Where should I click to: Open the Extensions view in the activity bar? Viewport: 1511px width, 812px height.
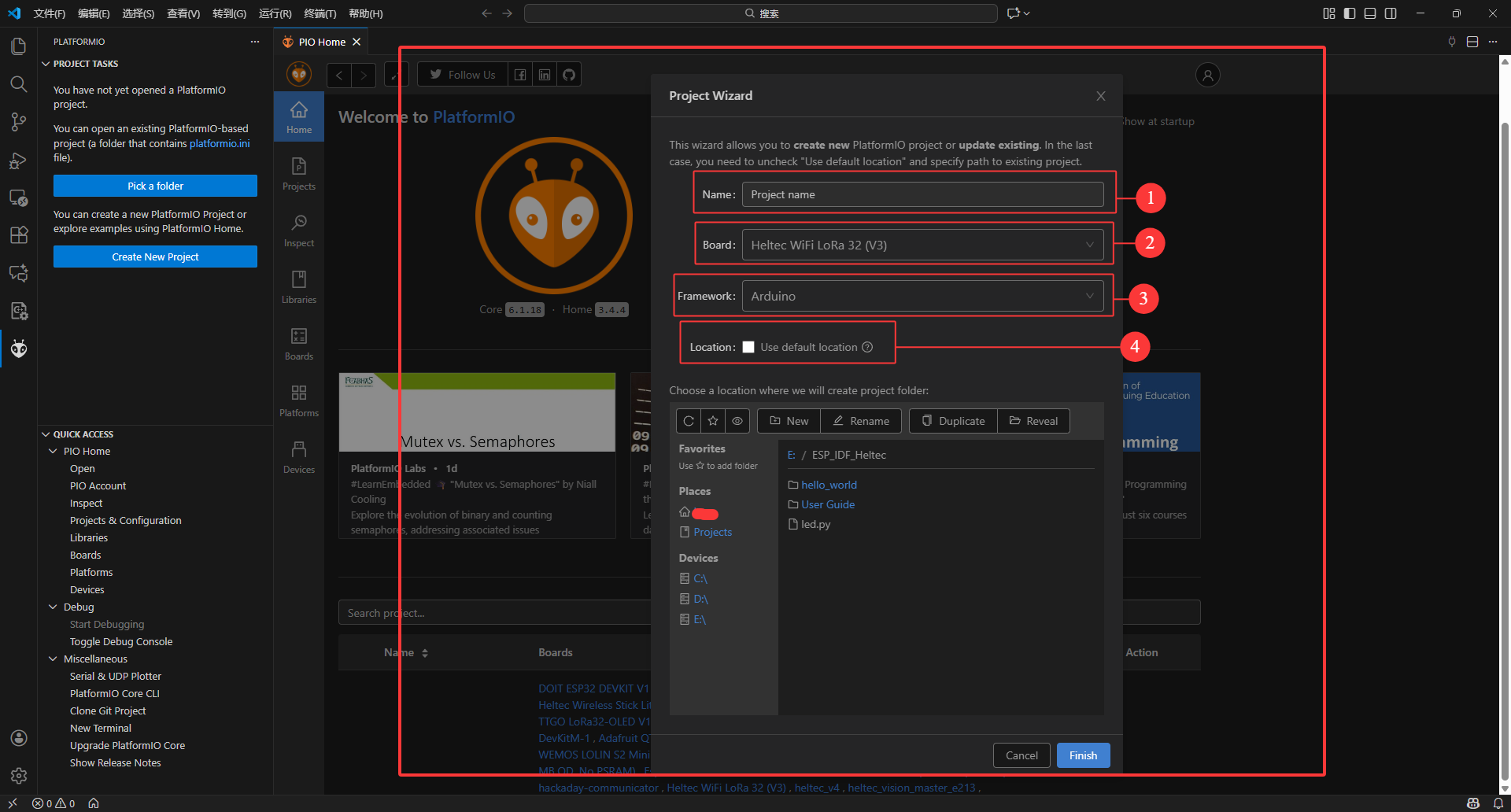(18, 234)
